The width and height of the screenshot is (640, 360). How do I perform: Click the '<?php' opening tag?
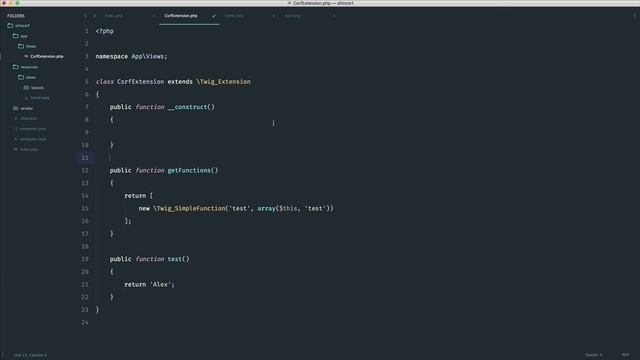click(104, 31)
